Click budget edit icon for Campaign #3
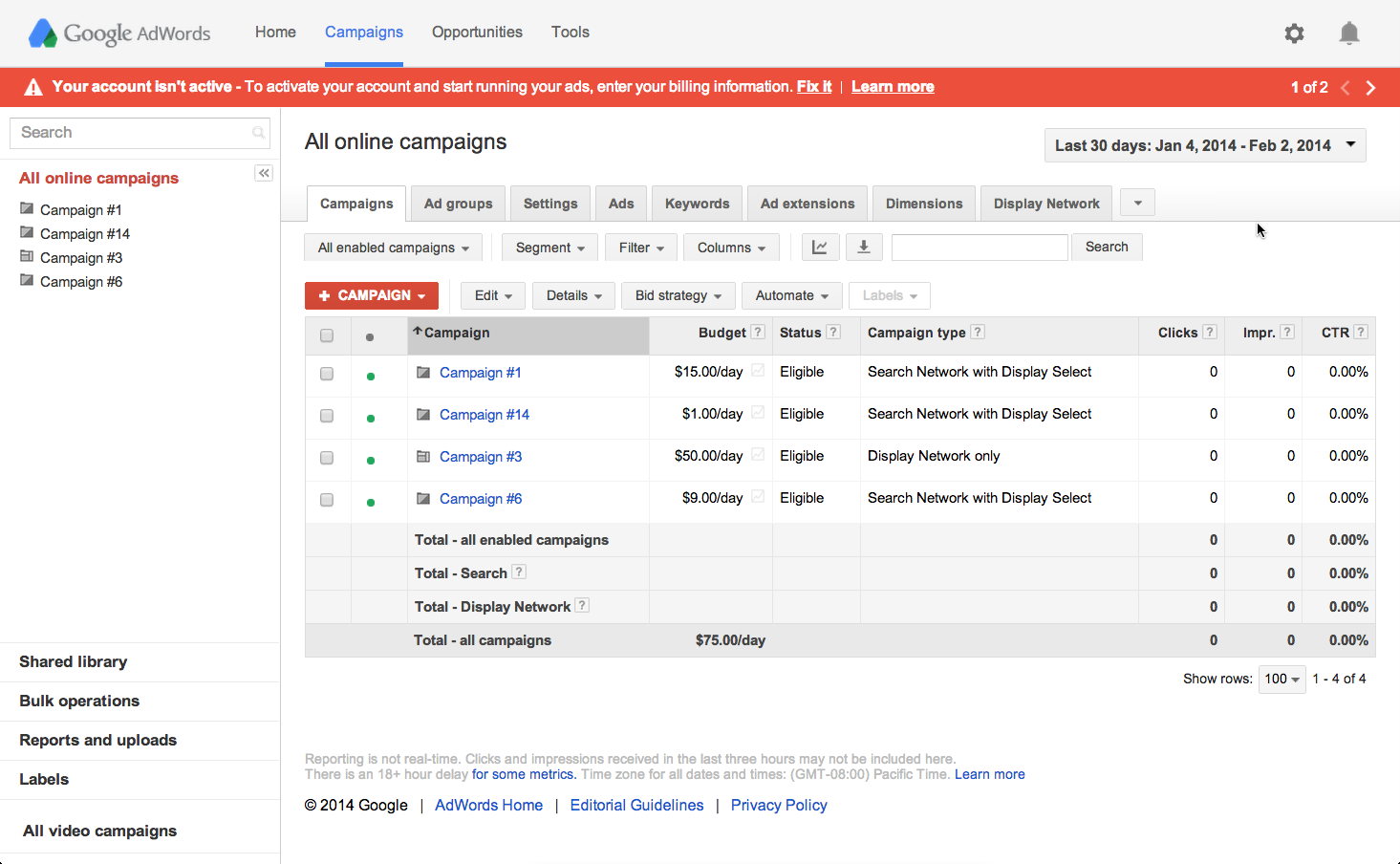The height and width of the screenshot is (864, 1400). 758,455
